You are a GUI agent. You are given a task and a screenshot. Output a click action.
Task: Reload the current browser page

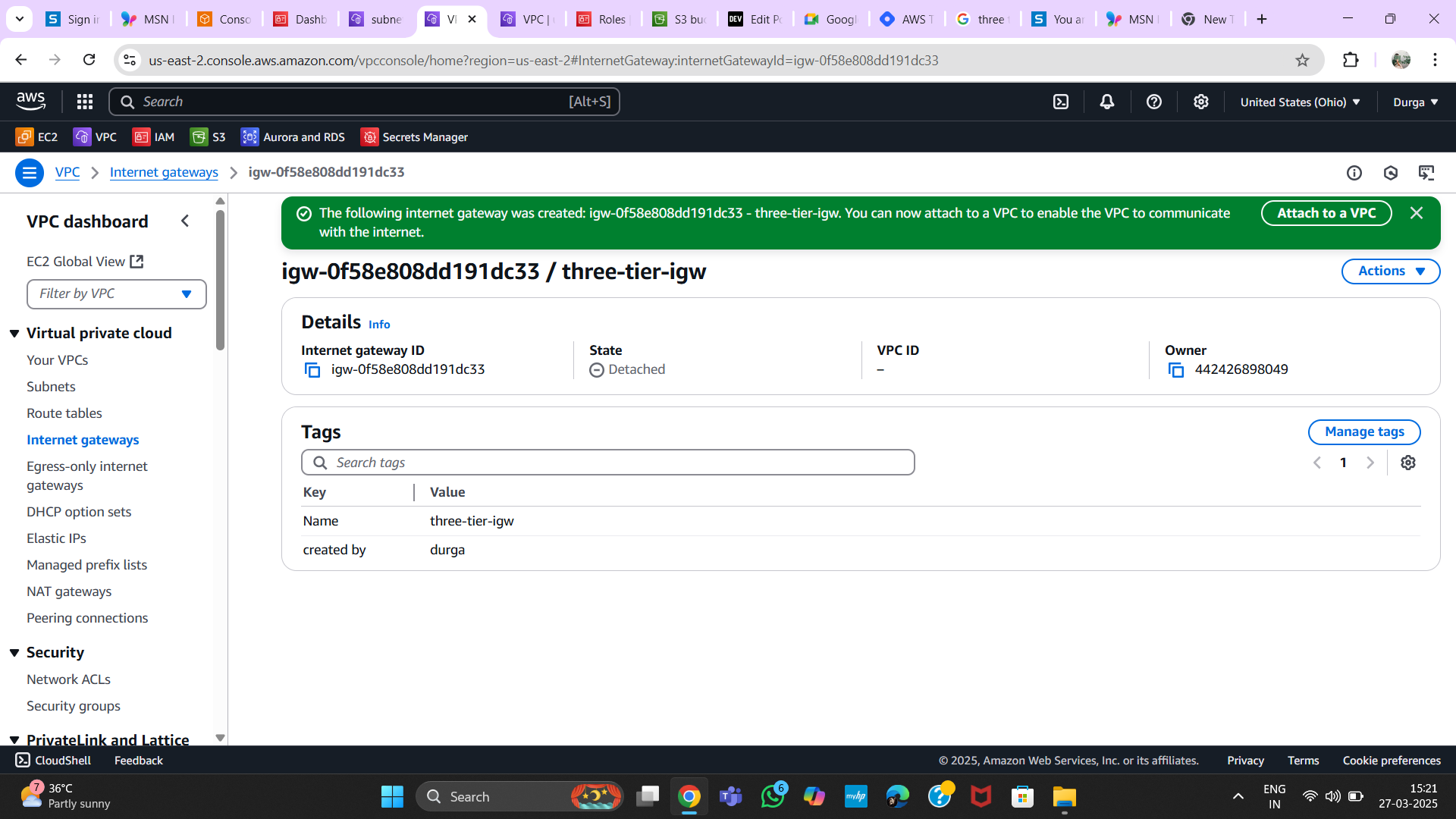click(x=89, y=60)
